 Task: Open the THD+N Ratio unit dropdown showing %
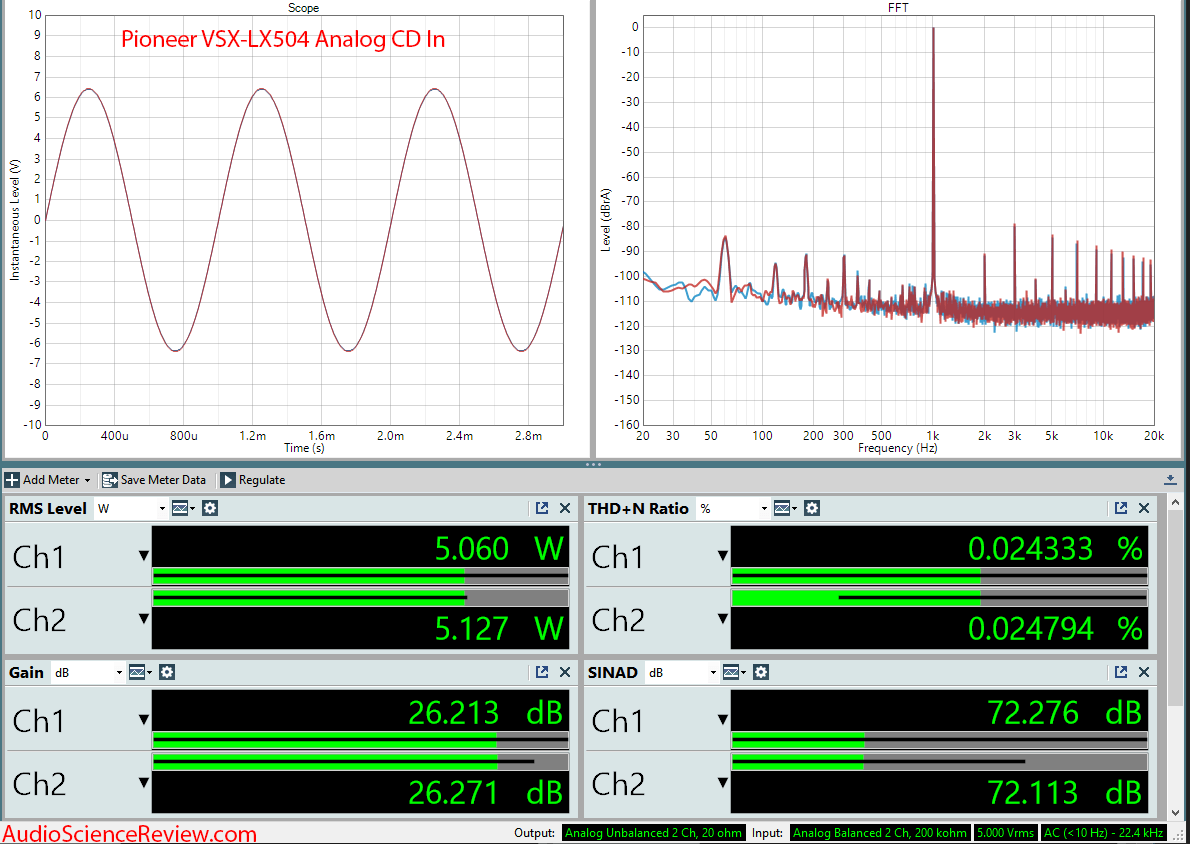(x=732, y=509)
